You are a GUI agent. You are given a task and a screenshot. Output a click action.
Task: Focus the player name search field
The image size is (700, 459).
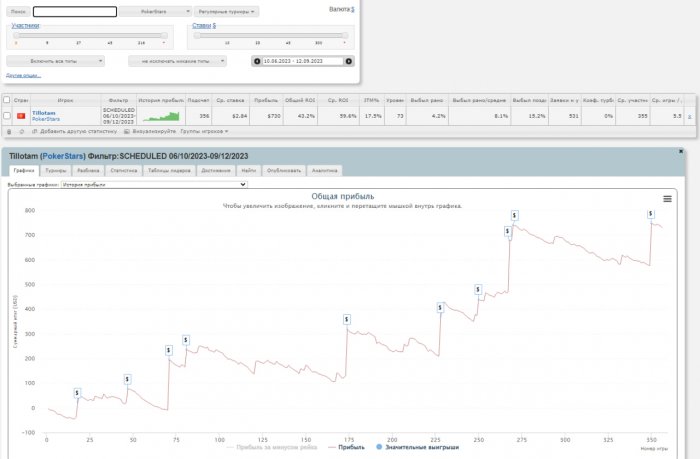(x=75, y=12)
